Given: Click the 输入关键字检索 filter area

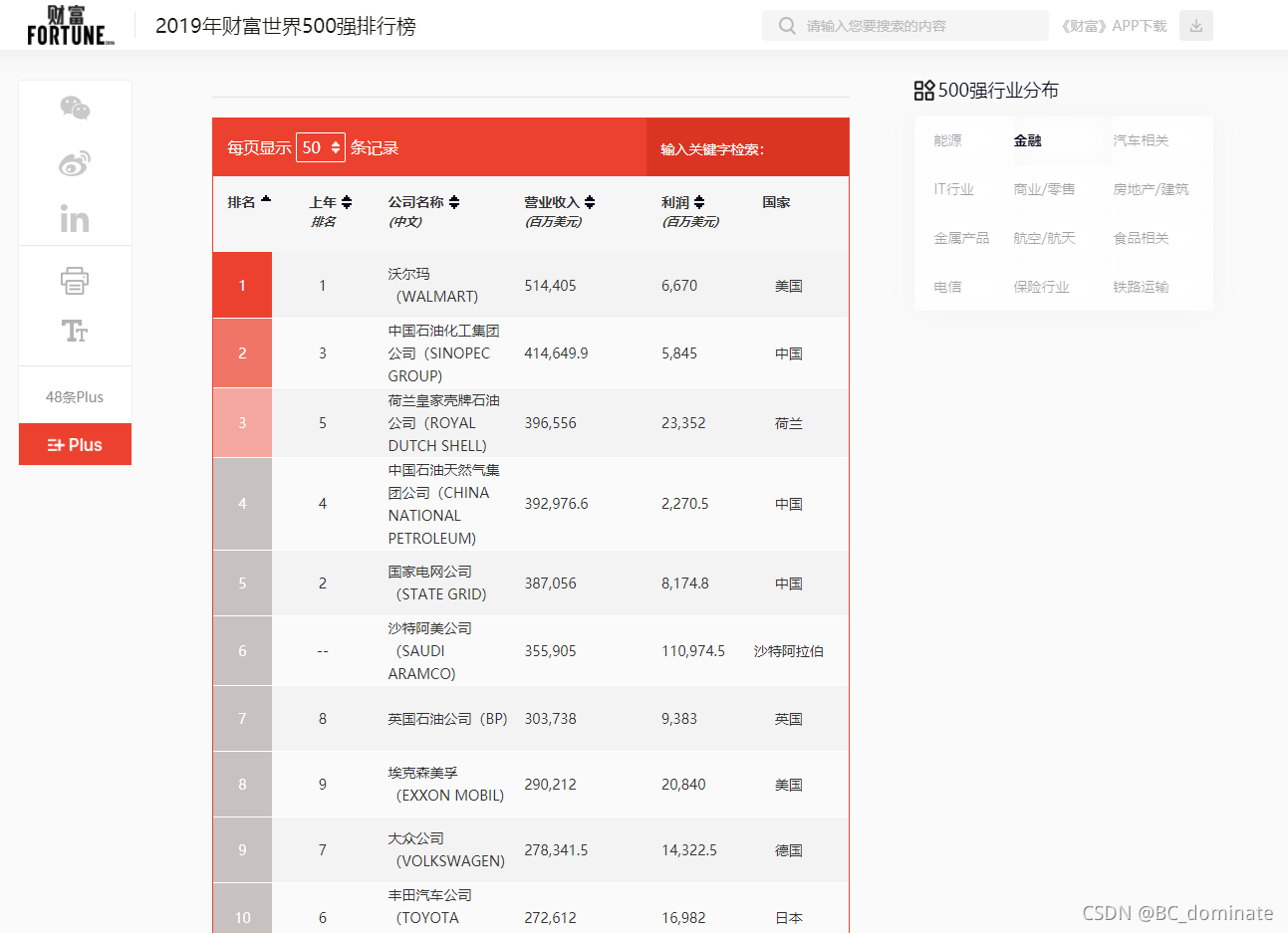Looking at the screenshot, I should tap(747, 148).
